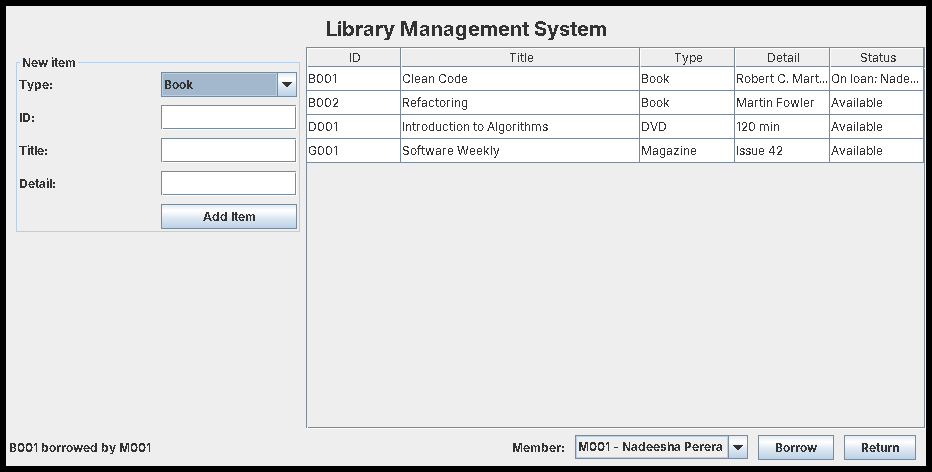932x472 pixels.
Task: Click the Add Item button
Action: [229, 216]
